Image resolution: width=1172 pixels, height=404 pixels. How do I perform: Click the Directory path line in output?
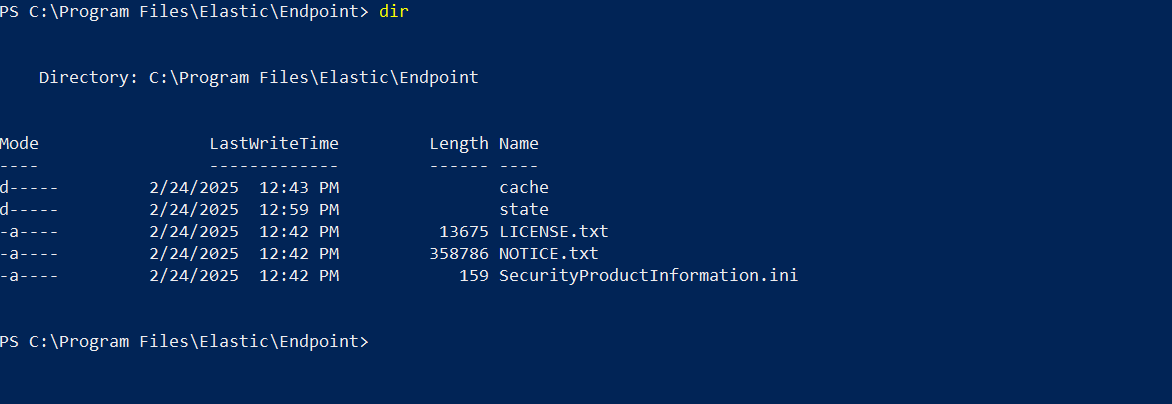258,77
